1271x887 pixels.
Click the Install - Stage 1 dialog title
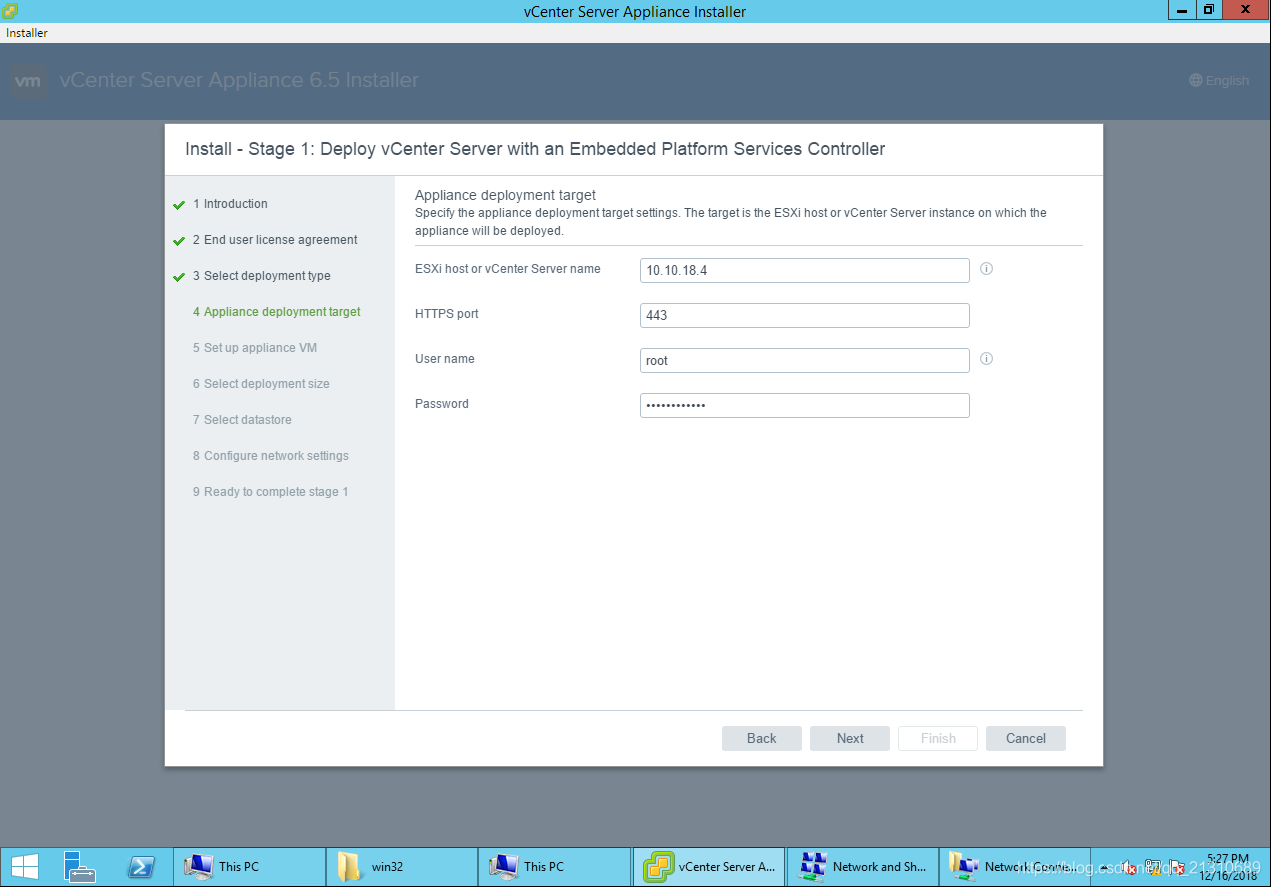pyautogui.click(x=535, y=149)
